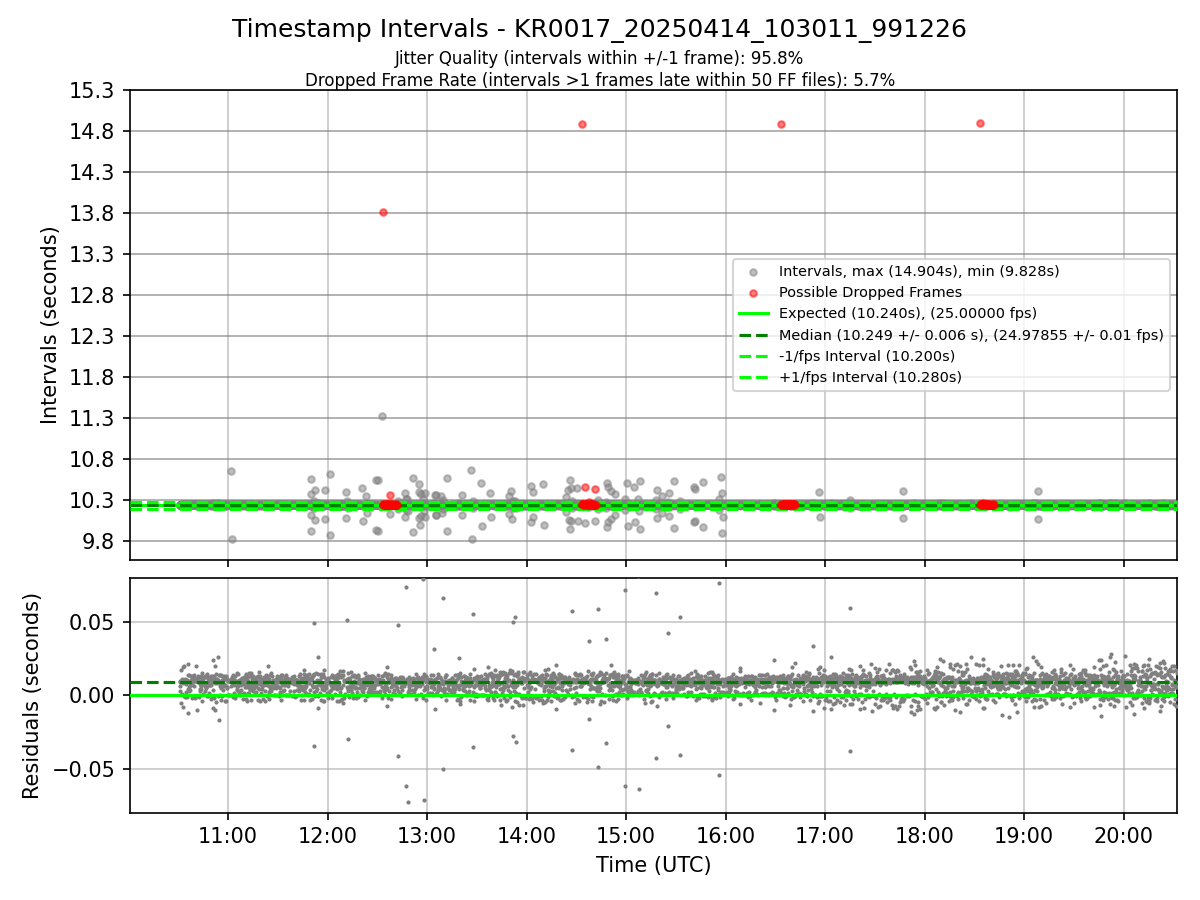Click the red outlier point near 16:30 at 14.9 seconds
The width and height of the screenshot is (1200, 900).
781,124
